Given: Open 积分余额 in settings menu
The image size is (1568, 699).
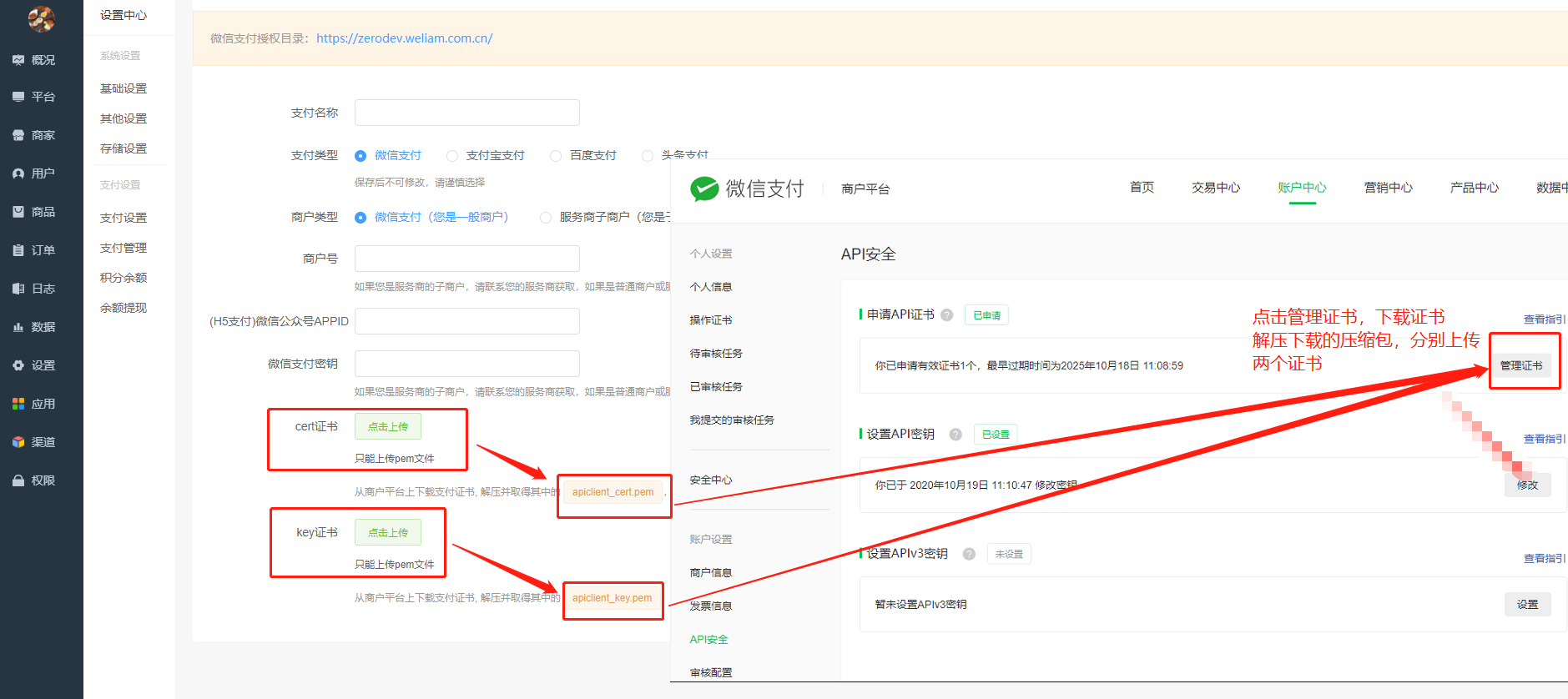Looking at the screenshot, I should pos(124,278).
